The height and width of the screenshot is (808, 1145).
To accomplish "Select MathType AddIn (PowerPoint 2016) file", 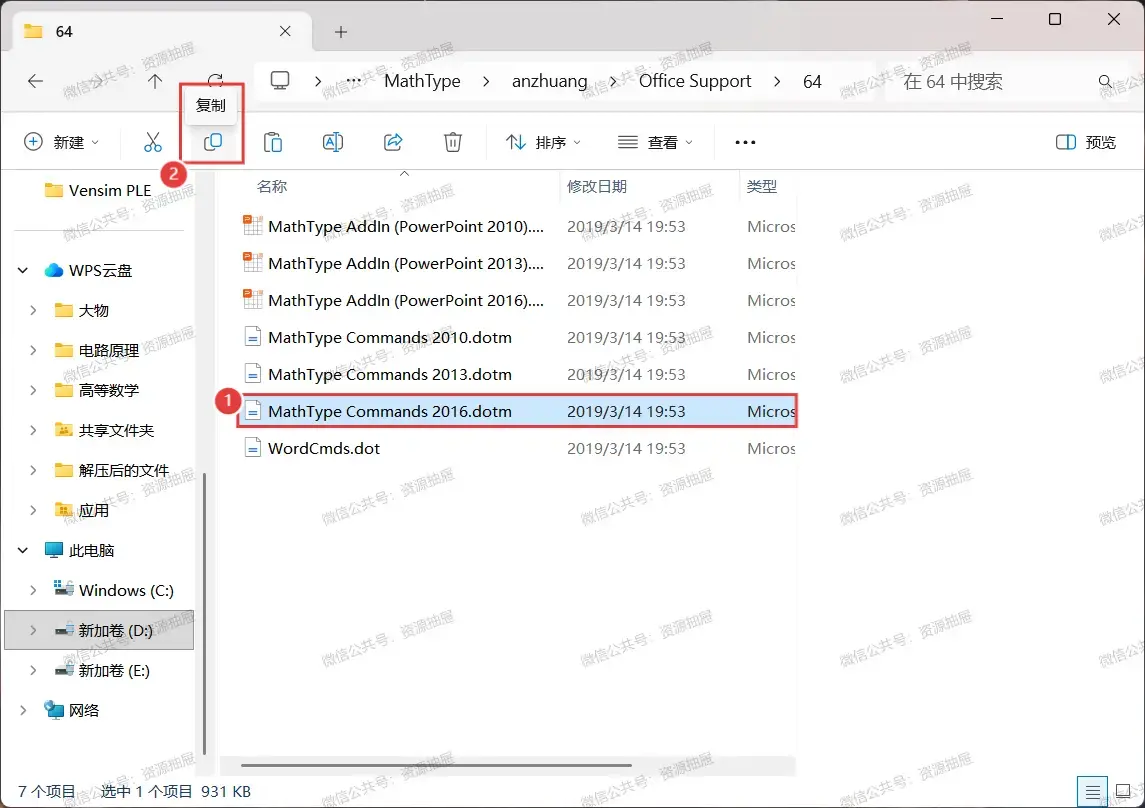I will 518,301.
